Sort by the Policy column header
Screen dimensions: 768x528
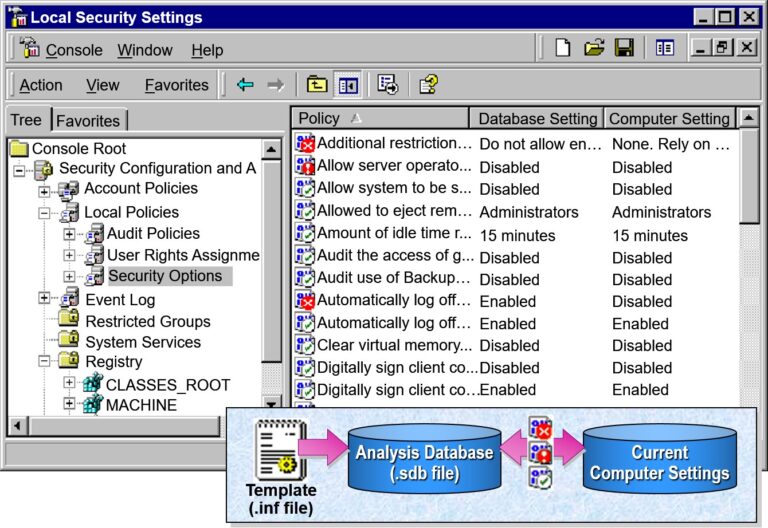(x=380, y=118)
